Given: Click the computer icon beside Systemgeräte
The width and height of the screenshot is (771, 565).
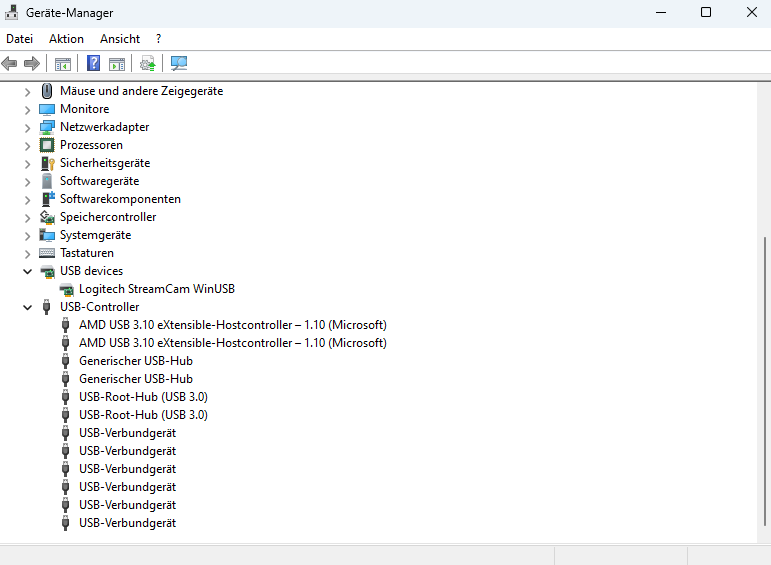Looking at the screenshot, I should tap(47, 235).
